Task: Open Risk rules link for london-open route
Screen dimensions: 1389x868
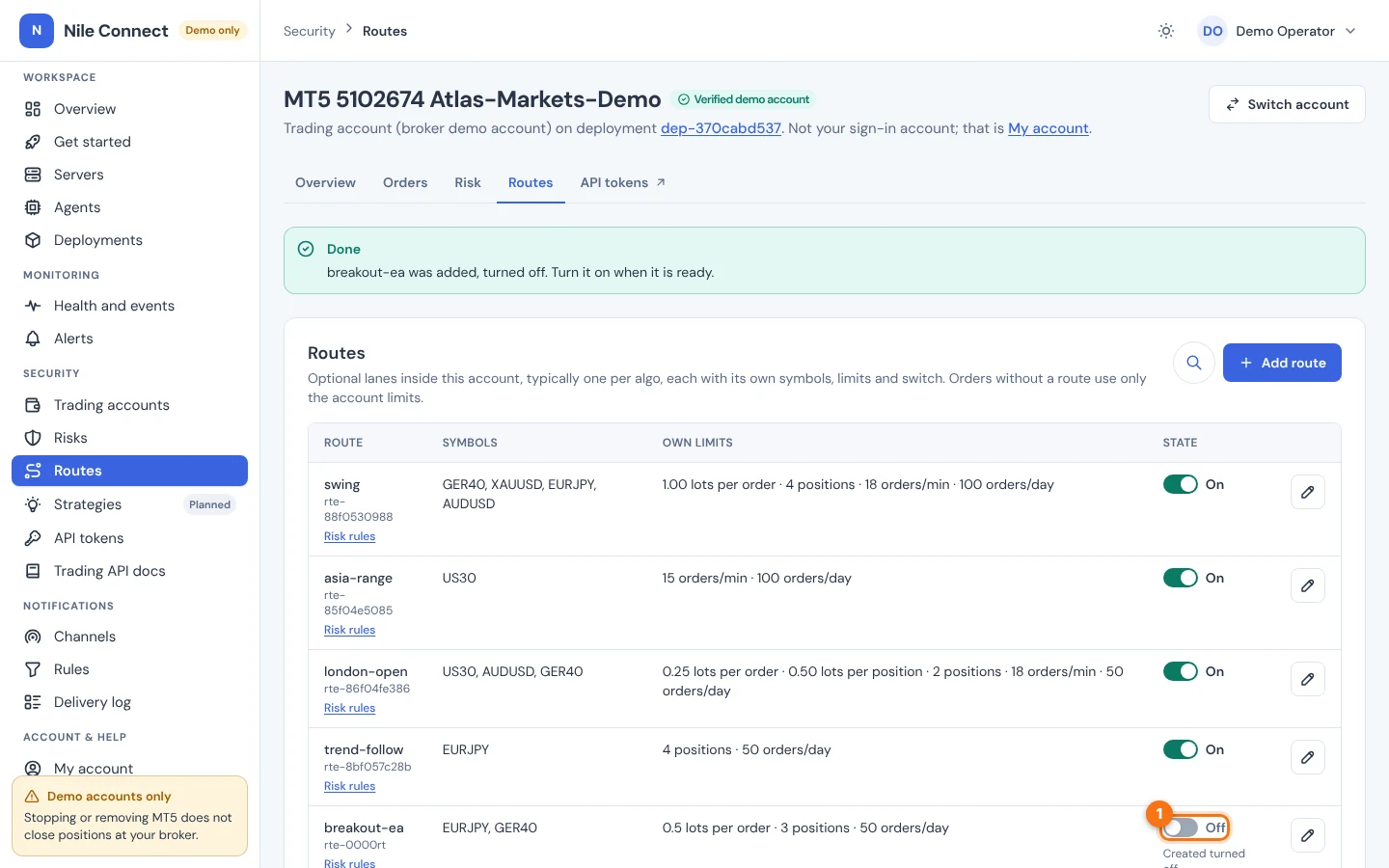Action: [349, 708]
